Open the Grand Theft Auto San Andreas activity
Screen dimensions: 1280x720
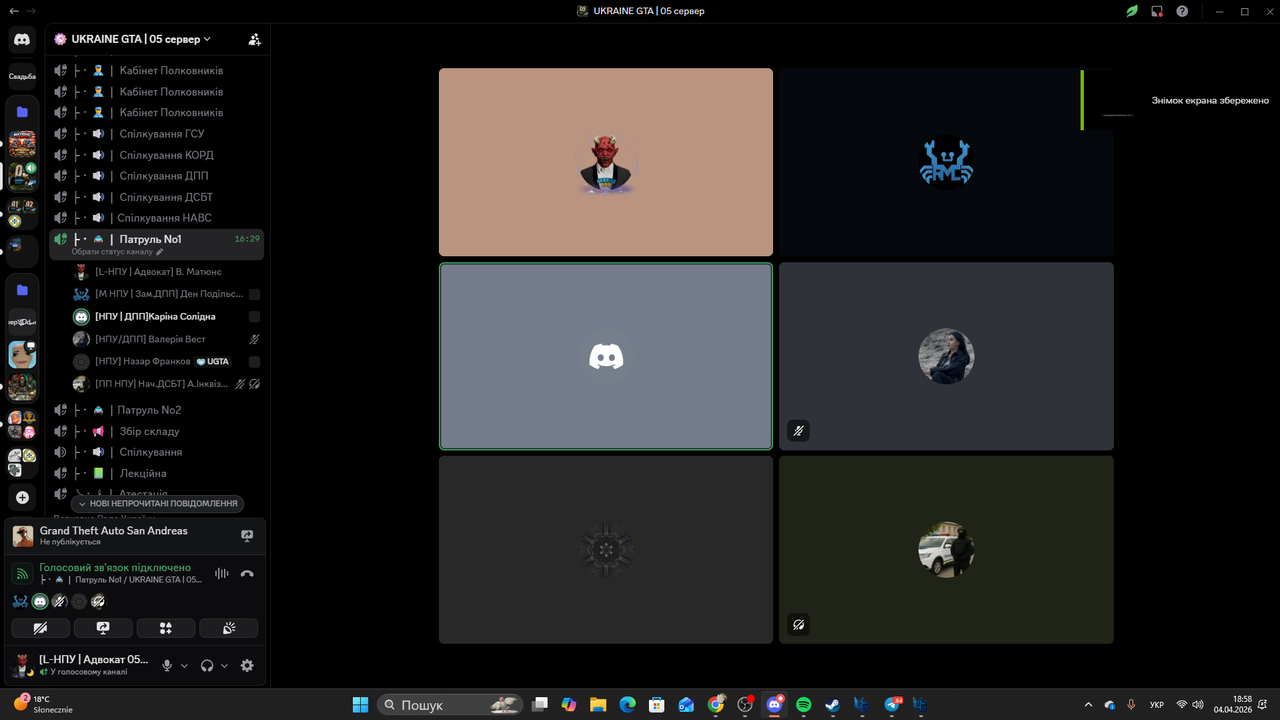point(114,536)
